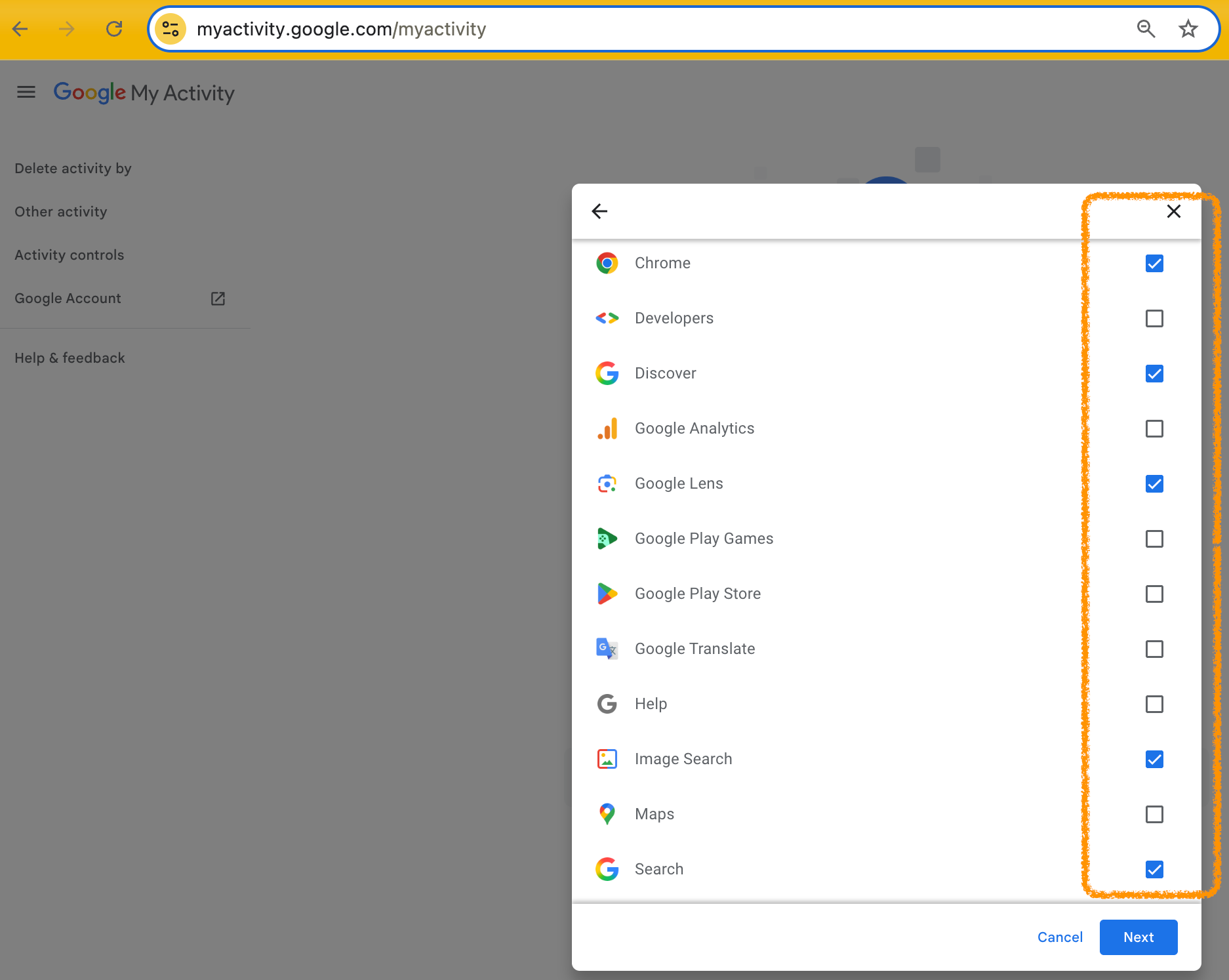Open Activity controls in sidebar

point(69,255)
